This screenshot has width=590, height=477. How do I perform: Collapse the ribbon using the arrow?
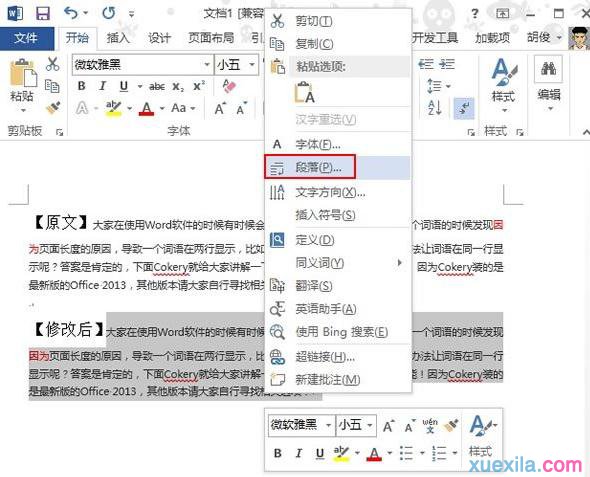[x=585, y=132]
